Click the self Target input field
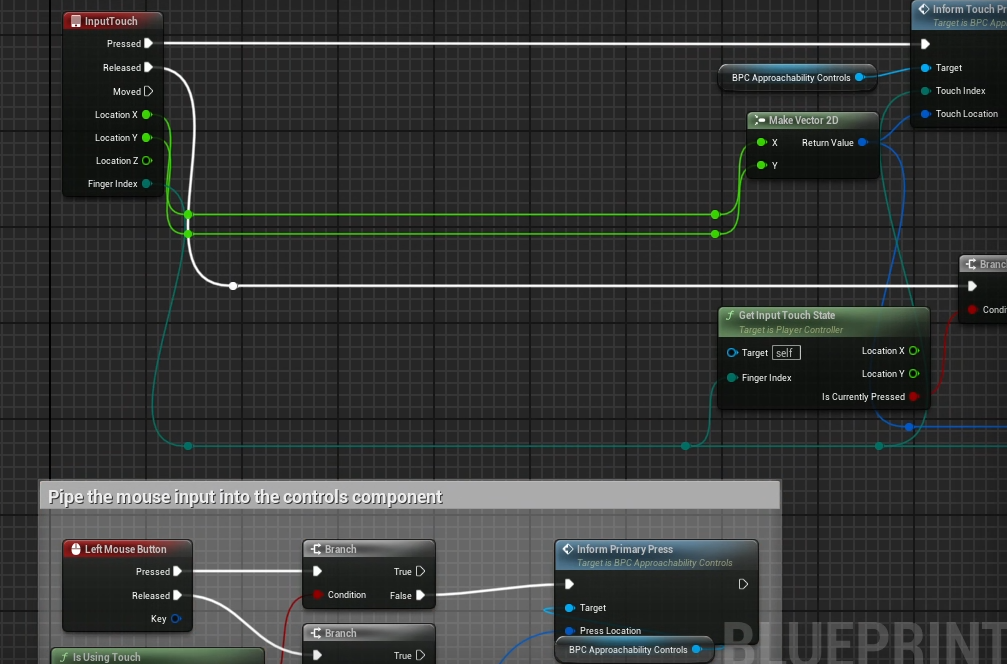This screenshot has width=1007, height=664. coord(786,353)
